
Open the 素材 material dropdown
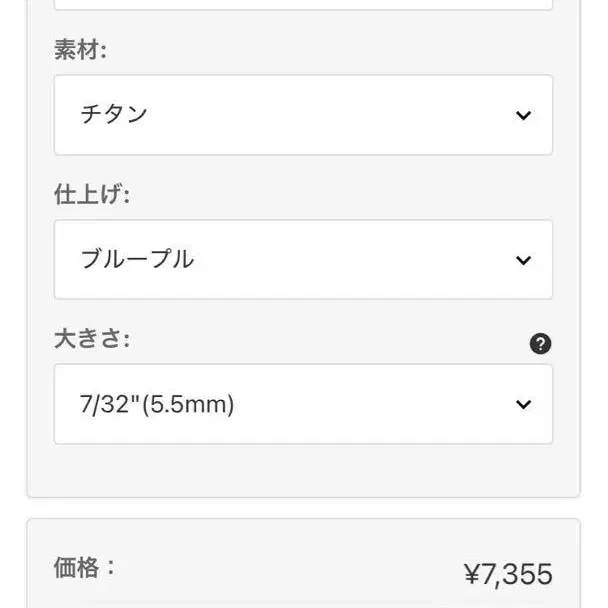(x=303, y=115)
